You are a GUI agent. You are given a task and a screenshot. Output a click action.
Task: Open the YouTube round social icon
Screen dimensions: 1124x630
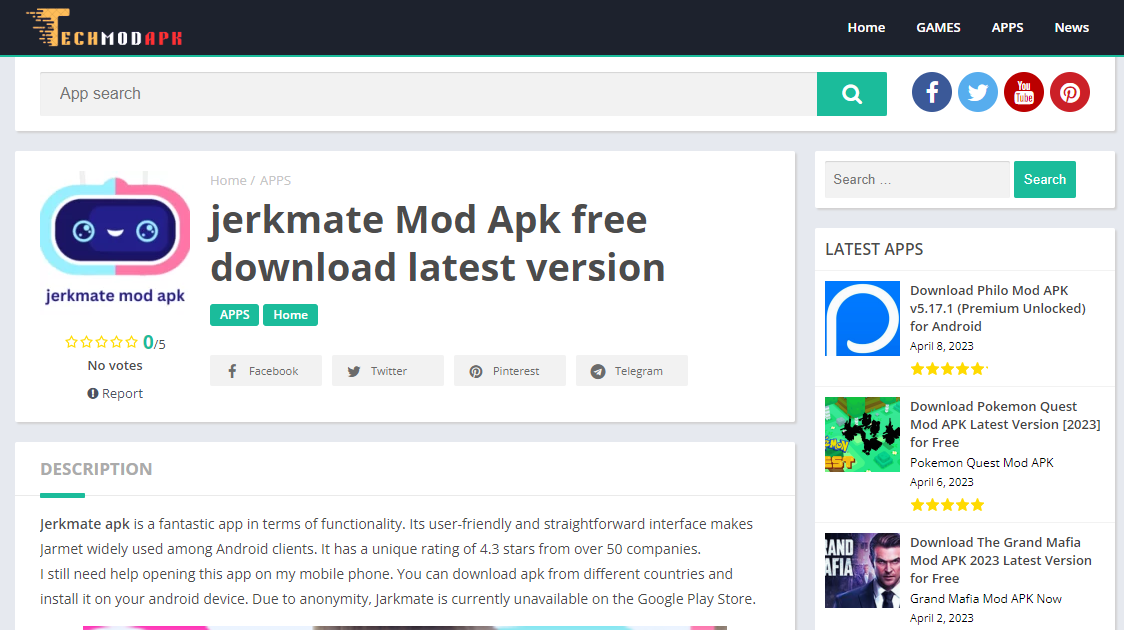click(1024, 92)
